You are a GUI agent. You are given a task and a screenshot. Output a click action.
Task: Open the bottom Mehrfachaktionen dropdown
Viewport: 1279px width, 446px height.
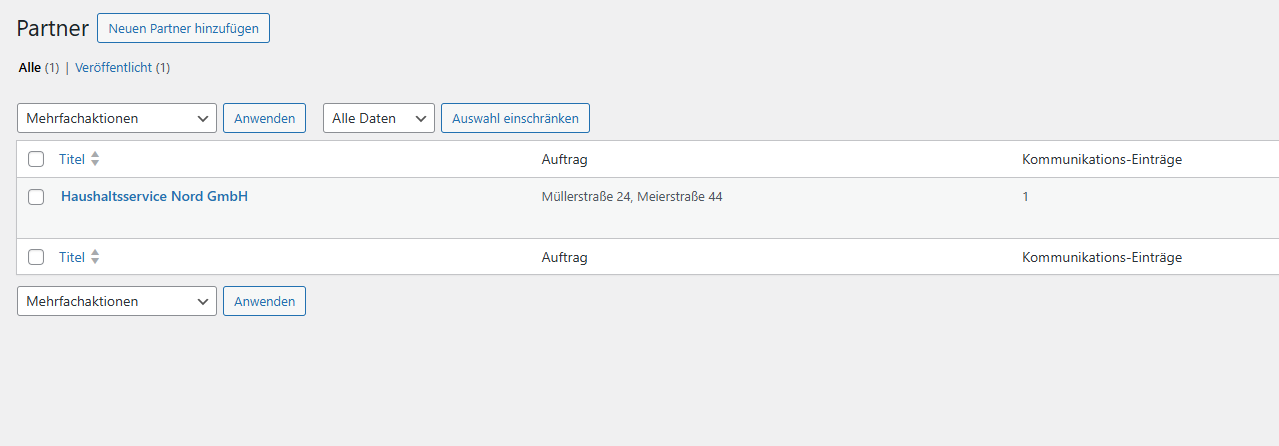point(117,301)
